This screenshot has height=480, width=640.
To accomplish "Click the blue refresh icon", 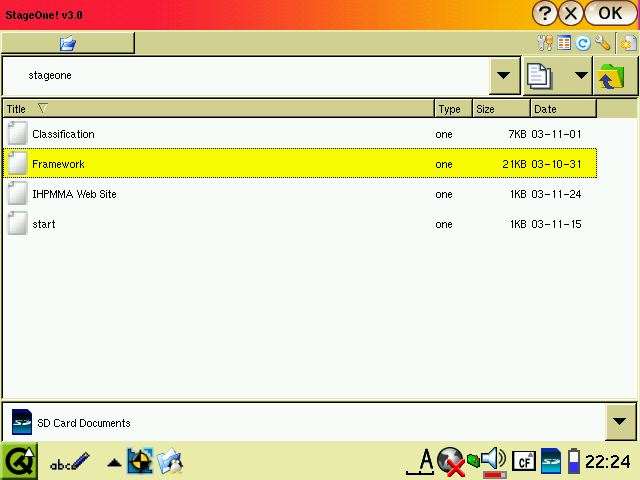I will tap(583, 43).
